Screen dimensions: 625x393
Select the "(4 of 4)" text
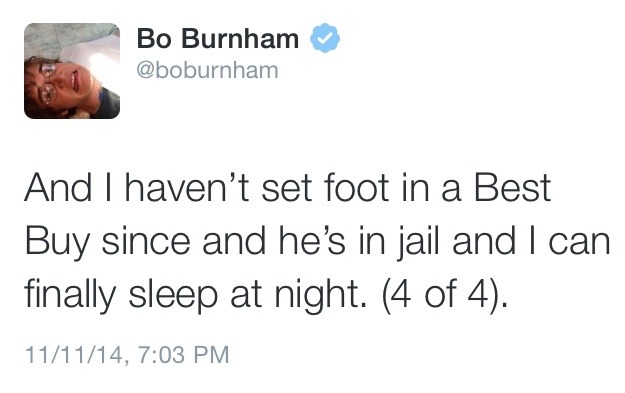[441, 295]
